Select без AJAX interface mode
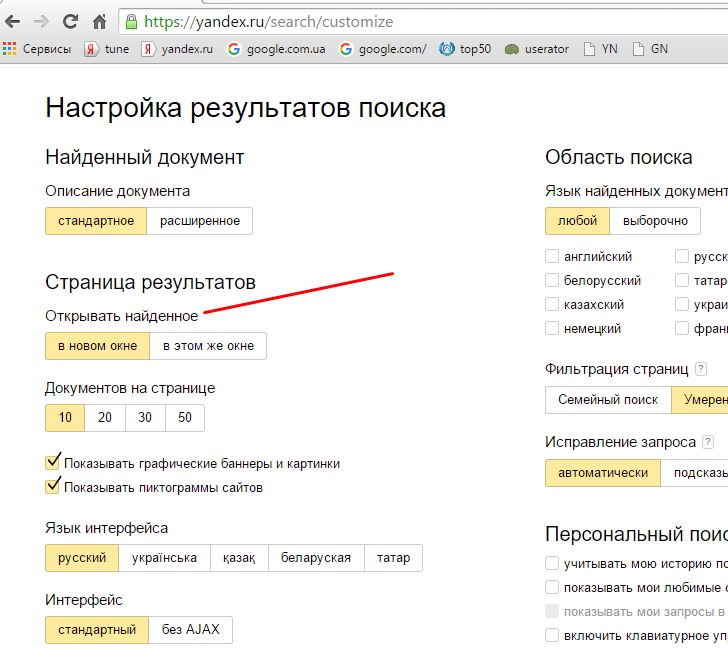This screenshot has width=728, height=649. (x=190, y=630)
